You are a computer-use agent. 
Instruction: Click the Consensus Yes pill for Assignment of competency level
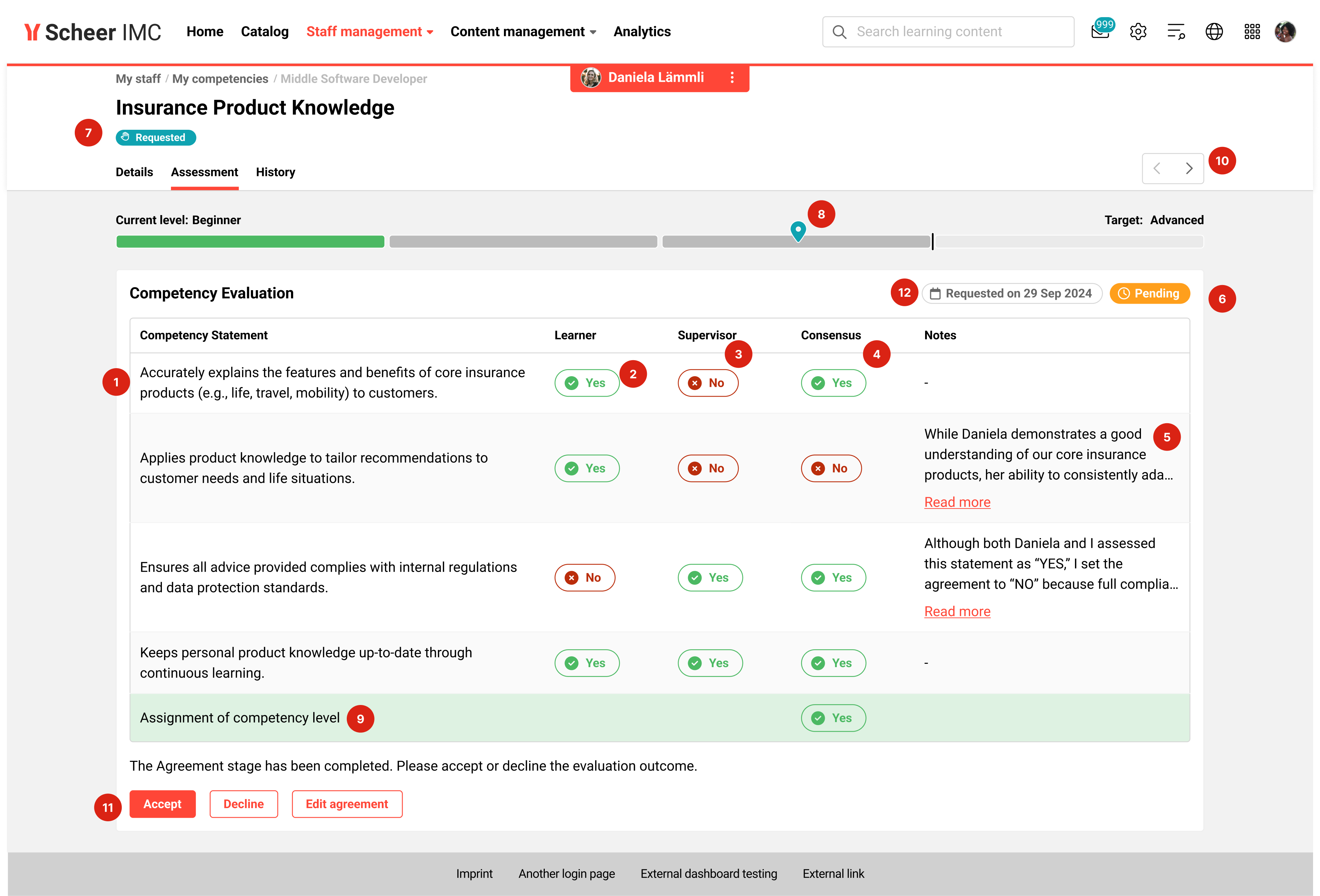[833, 718]
